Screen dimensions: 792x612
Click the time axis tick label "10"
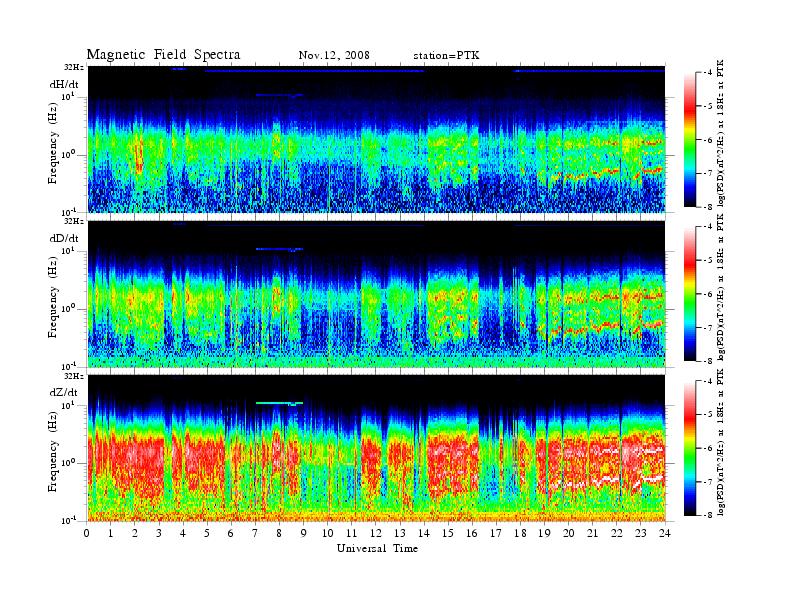coord(328,533)
